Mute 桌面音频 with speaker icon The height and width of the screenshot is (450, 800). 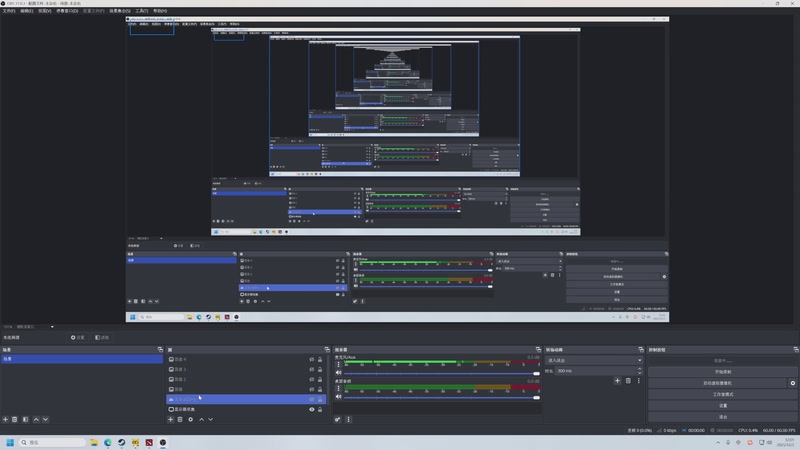pyautogui.click(x=338, y=396)
